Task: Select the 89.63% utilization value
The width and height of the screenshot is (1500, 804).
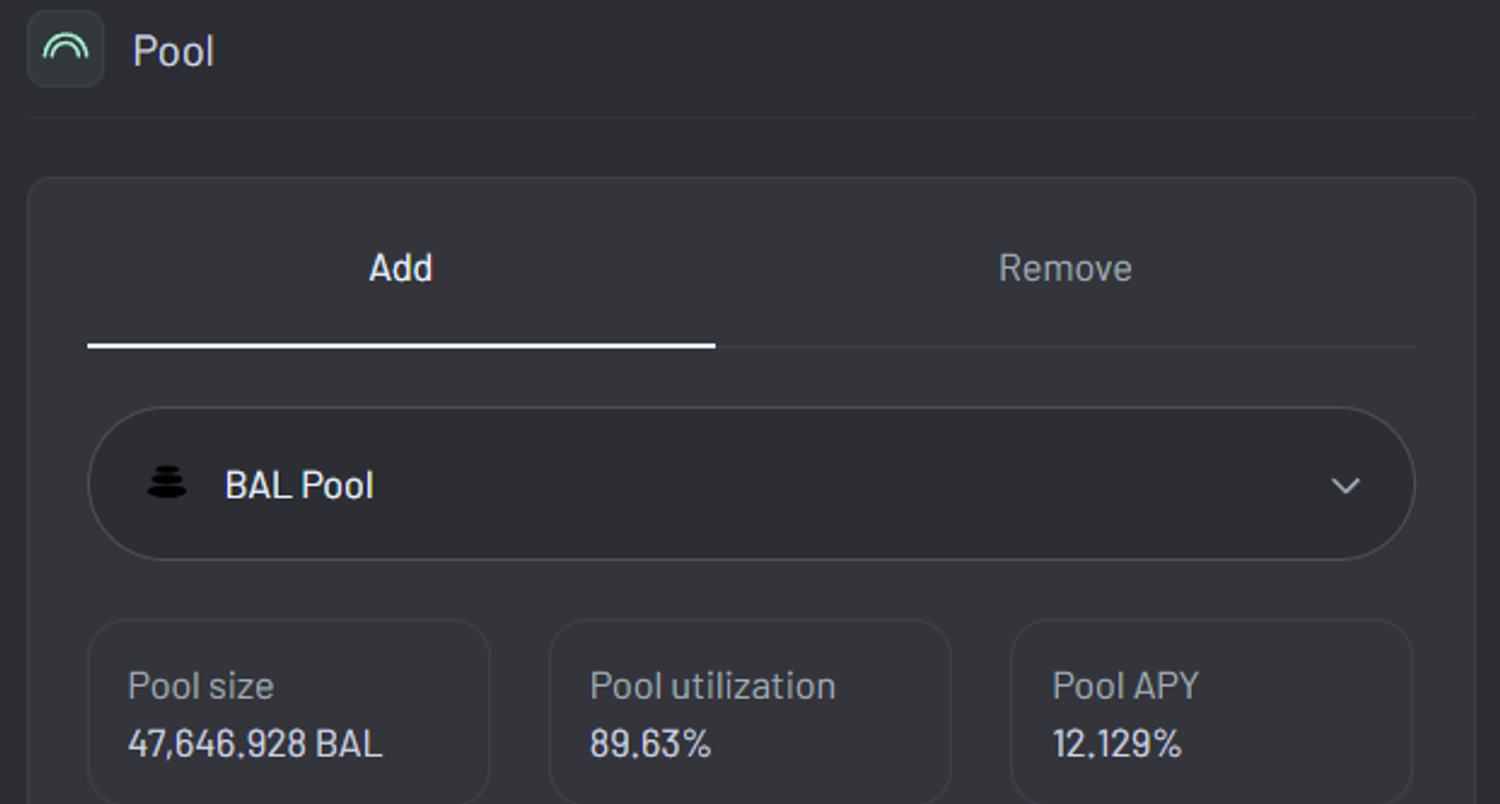Action: pyautogui.click(x=650, y=744)
